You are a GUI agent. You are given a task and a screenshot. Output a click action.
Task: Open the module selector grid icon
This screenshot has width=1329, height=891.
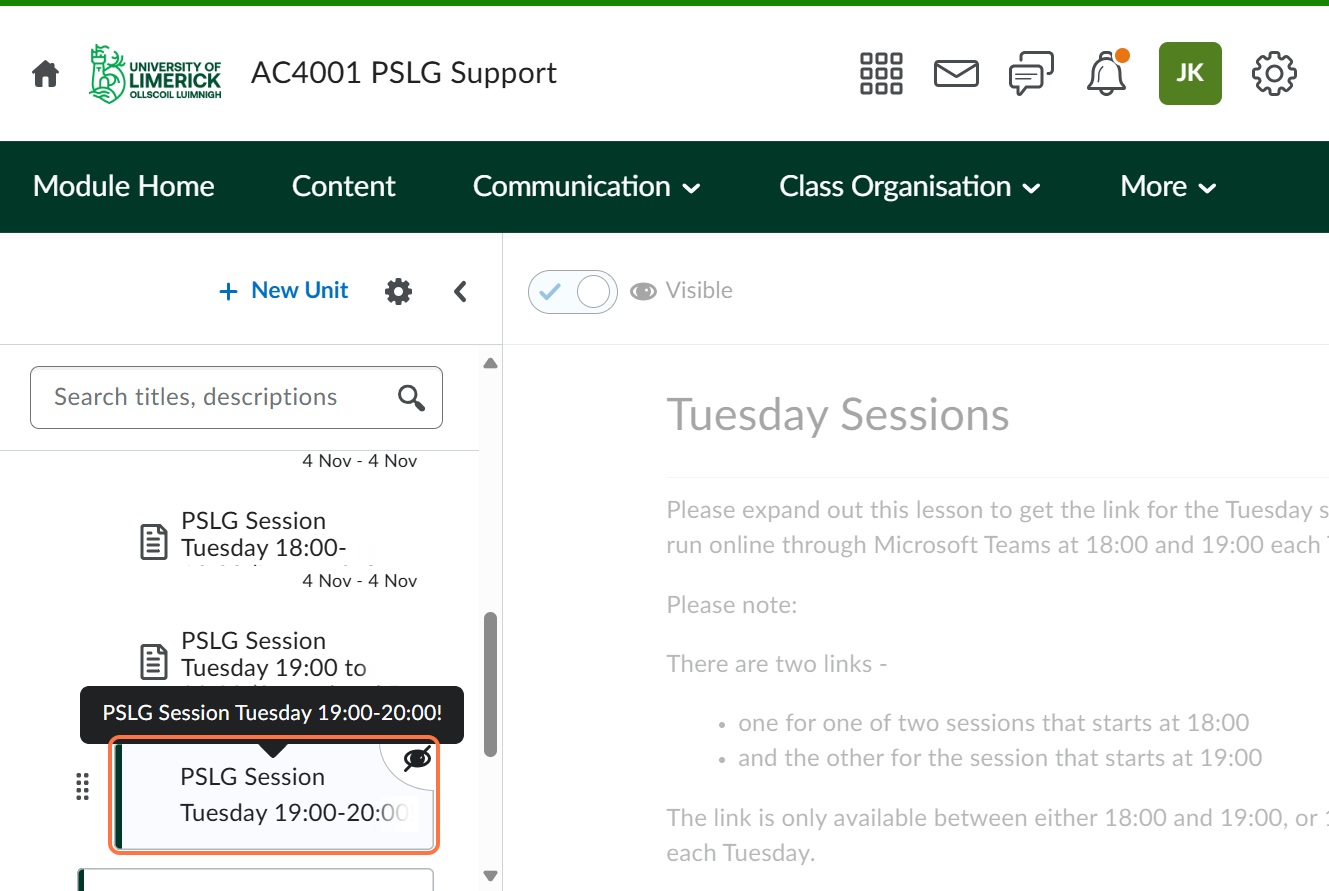[x=881, y=74]
